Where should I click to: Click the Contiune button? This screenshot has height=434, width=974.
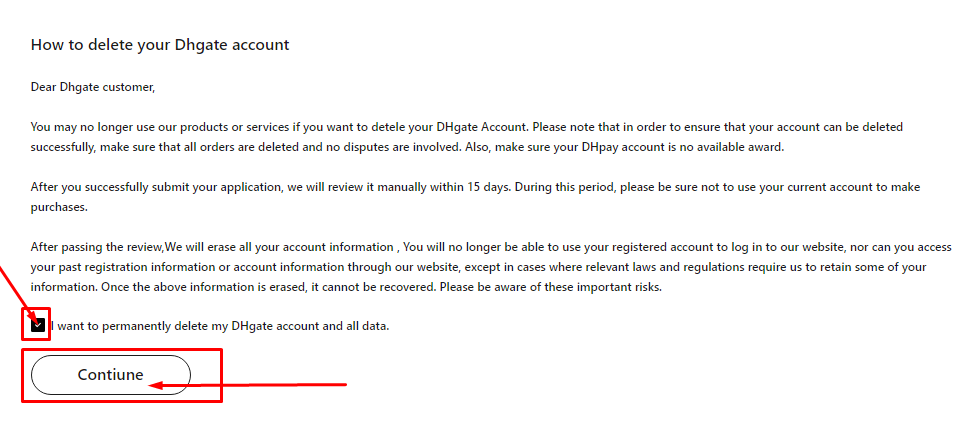pos(111,375)
